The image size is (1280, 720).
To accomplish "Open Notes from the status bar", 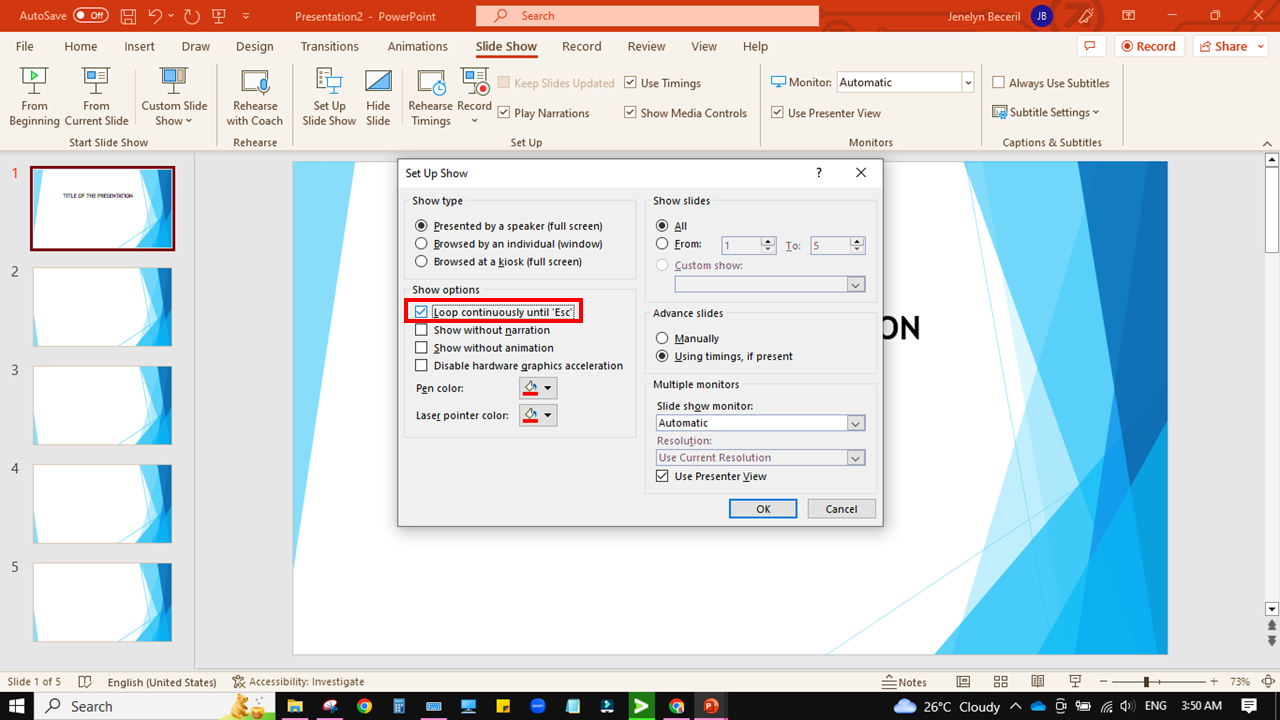I will click(905, 682).
